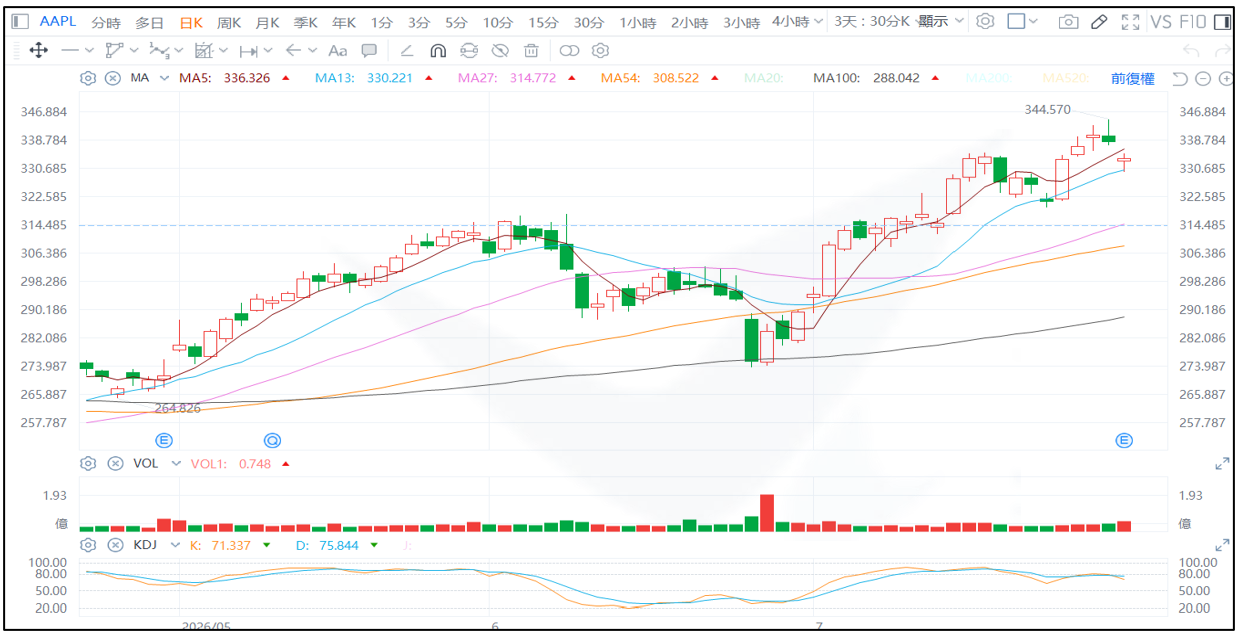Hide all drawings with the eye icon
1236x631 pixels.
coord(501,50)
